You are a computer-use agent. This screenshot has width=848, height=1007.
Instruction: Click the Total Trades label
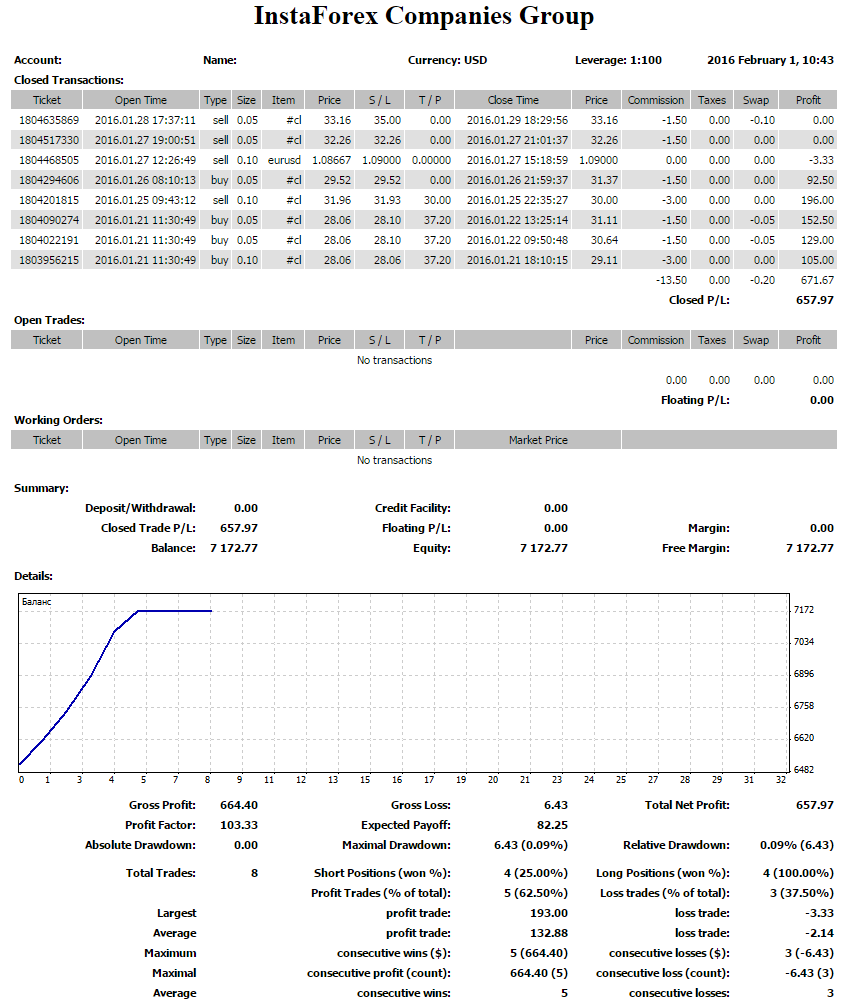(x=161, y=873)
